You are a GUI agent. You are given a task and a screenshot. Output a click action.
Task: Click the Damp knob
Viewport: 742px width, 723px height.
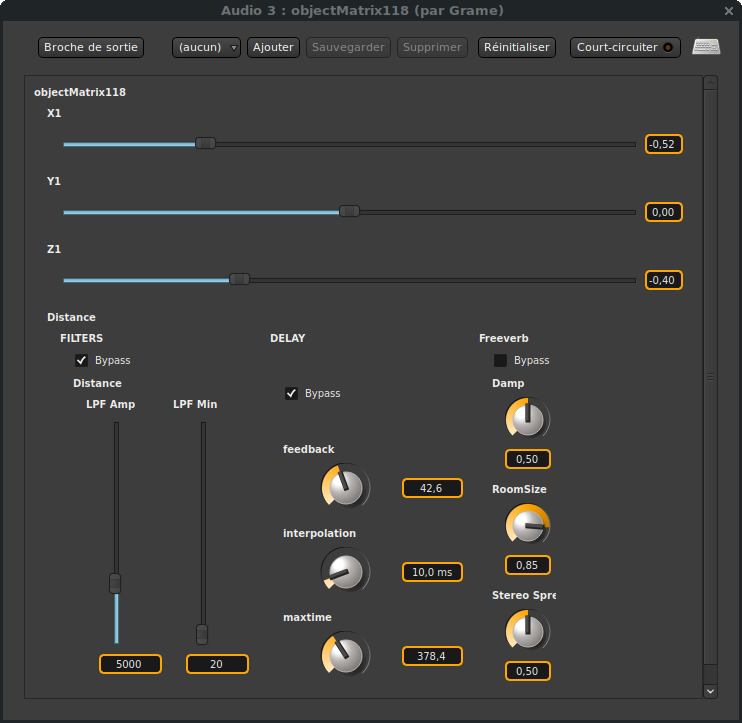[x=527, y=419]
